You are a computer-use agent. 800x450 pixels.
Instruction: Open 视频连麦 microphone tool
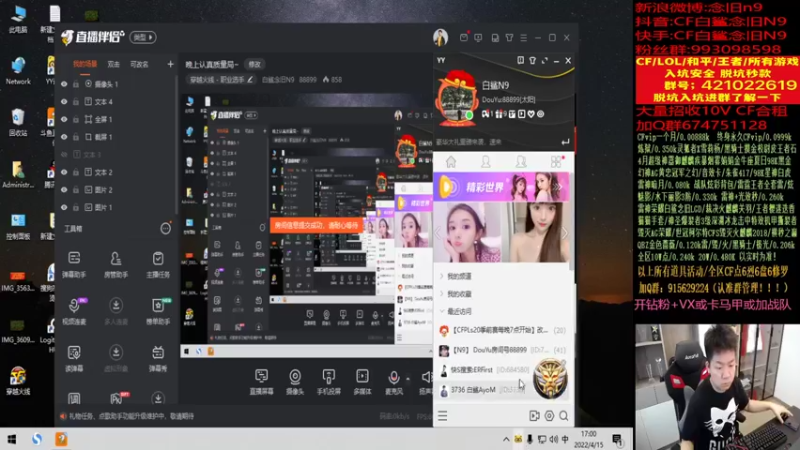click(74, 311)
